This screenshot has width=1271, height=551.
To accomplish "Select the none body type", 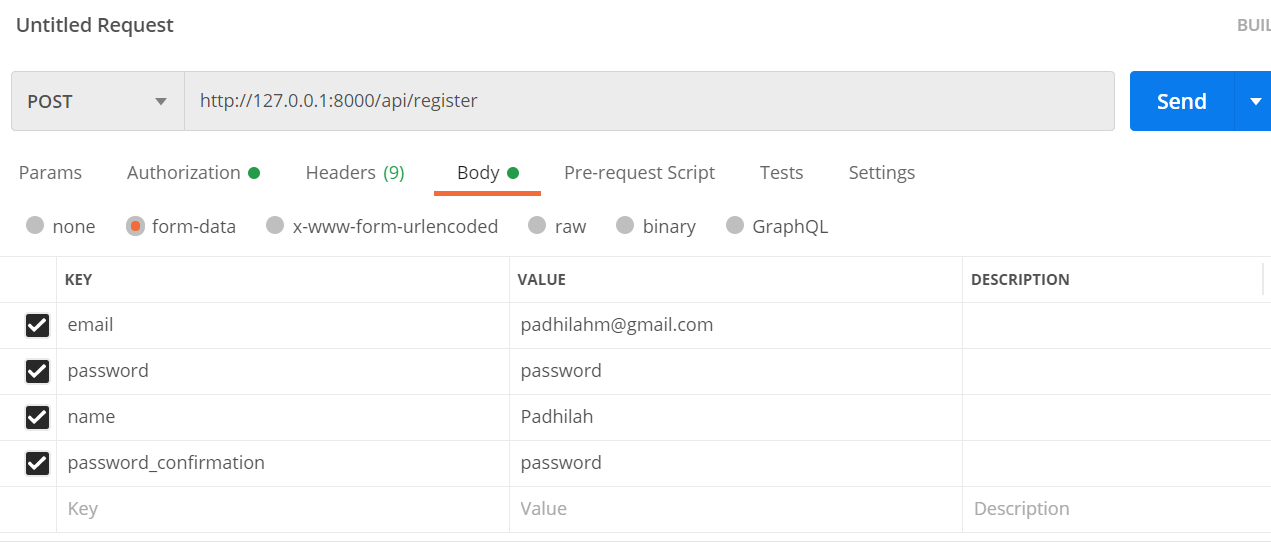I will coord(36,226).
